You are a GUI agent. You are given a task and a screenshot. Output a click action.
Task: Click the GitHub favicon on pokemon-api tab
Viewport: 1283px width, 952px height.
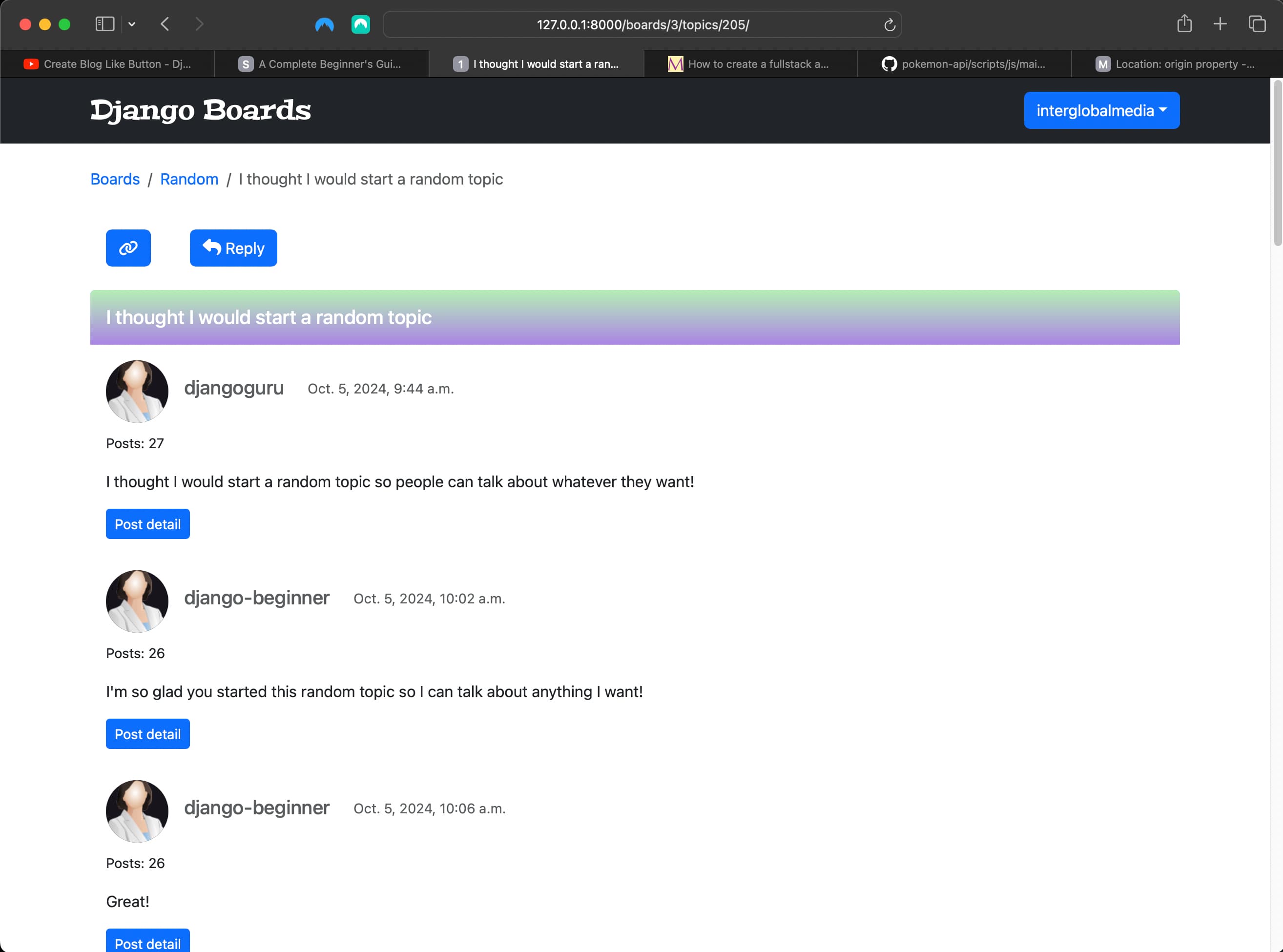[x=889, y=64]
